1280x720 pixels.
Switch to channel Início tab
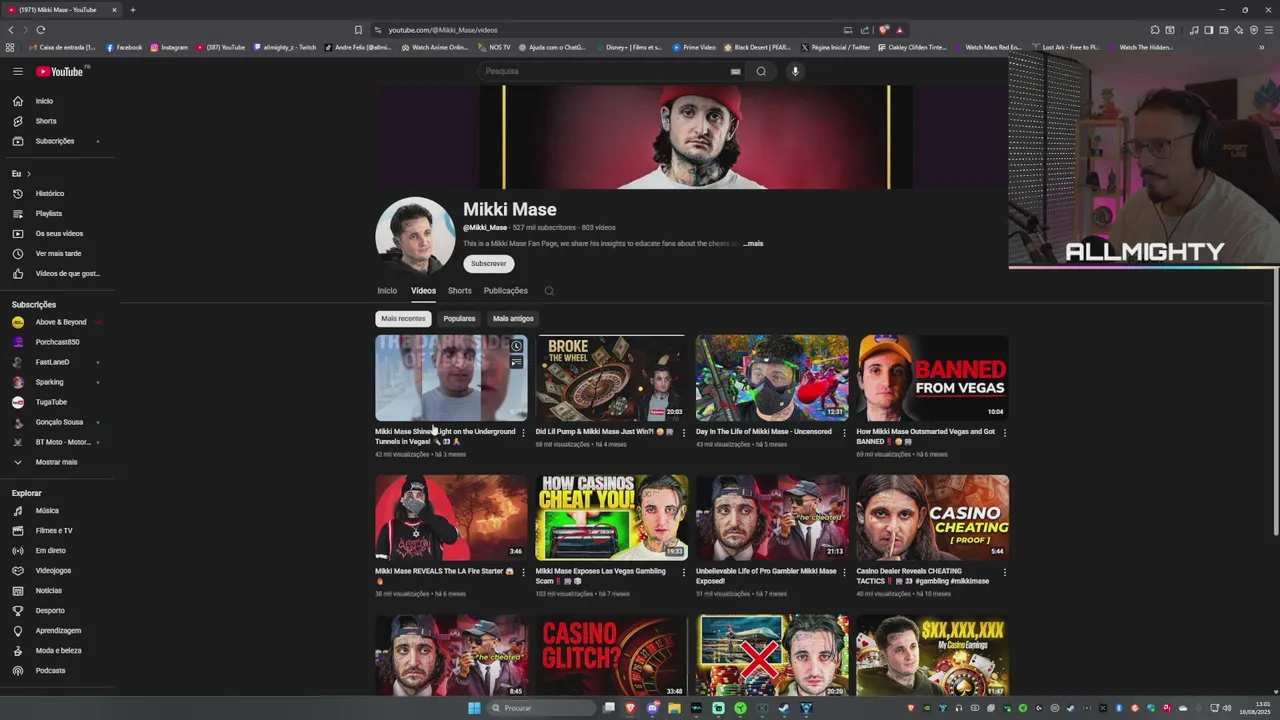387,291
